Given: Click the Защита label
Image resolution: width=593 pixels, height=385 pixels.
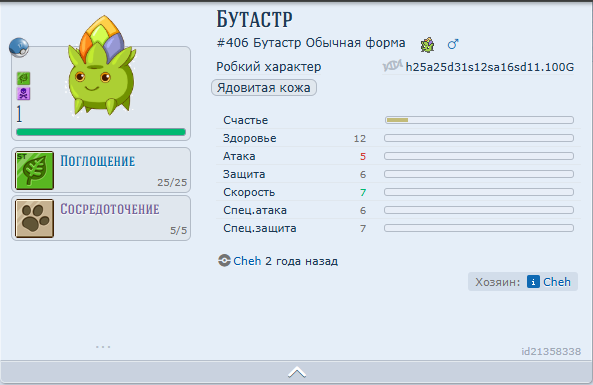Looking at the screenshot, I should click(x=244, y=174).
